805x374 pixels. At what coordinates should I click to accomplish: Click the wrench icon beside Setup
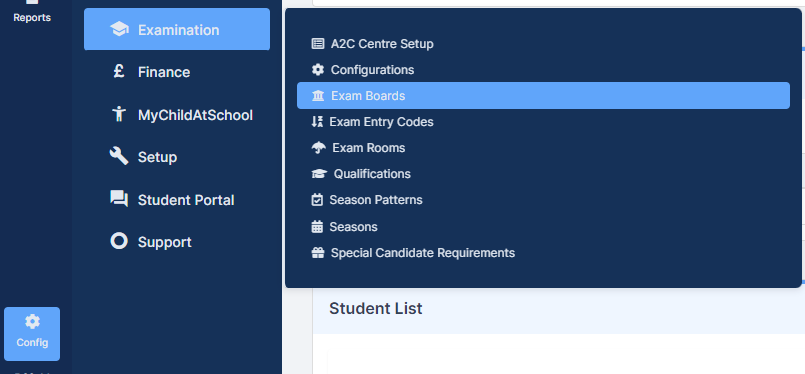(x=119, y=156)
